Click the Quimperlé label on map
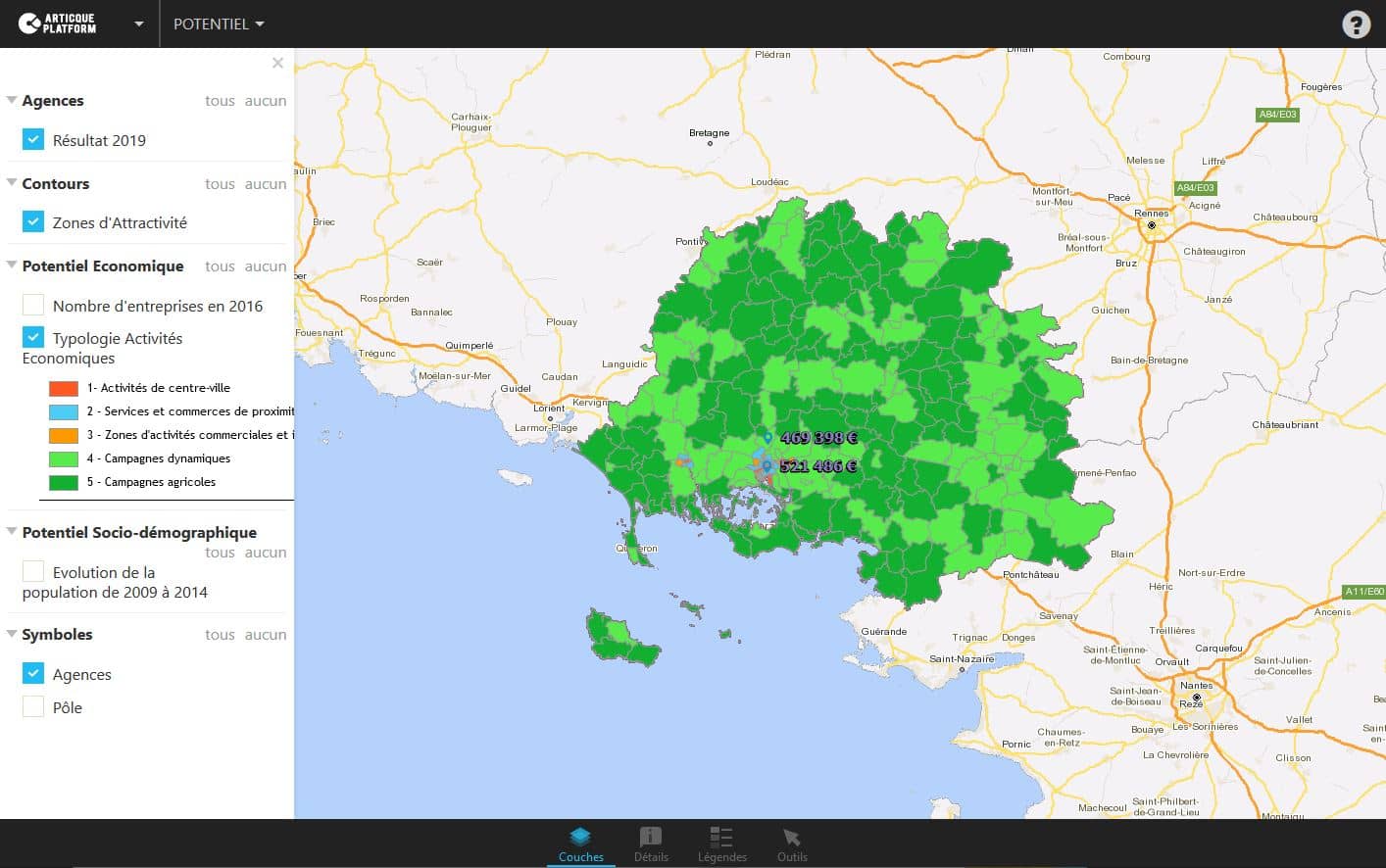This screenshot has height=868, width=1386. (470, 345)
